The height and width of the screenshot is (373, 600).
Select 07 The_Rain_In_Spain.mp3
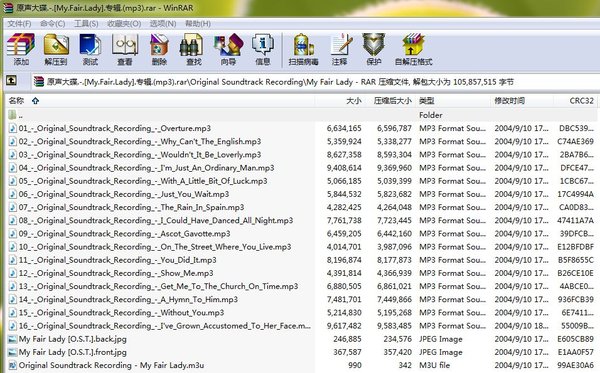tap(131, 207)
